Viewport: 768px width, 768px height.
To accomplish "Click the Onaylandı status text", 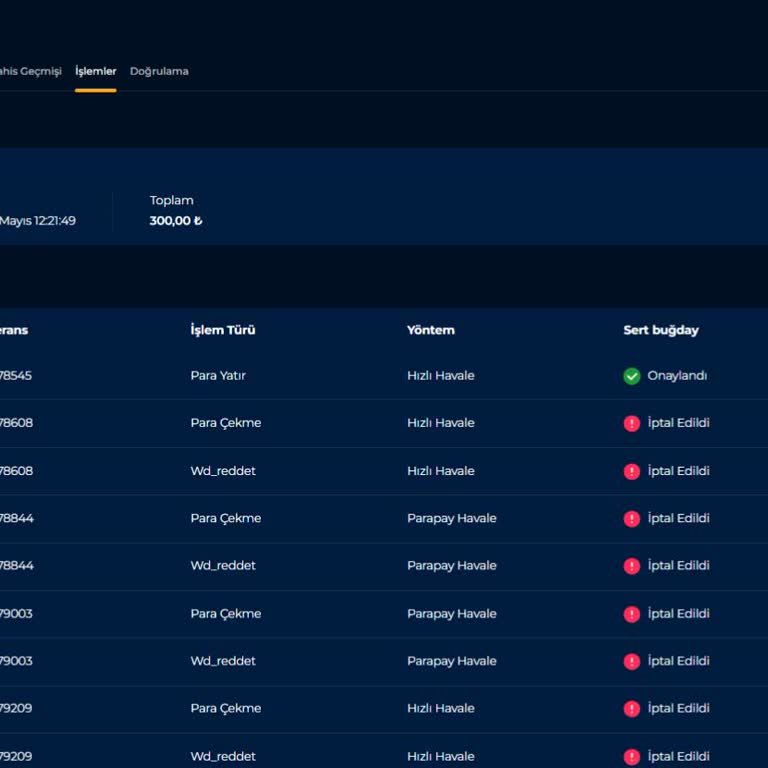I will 677,376.
